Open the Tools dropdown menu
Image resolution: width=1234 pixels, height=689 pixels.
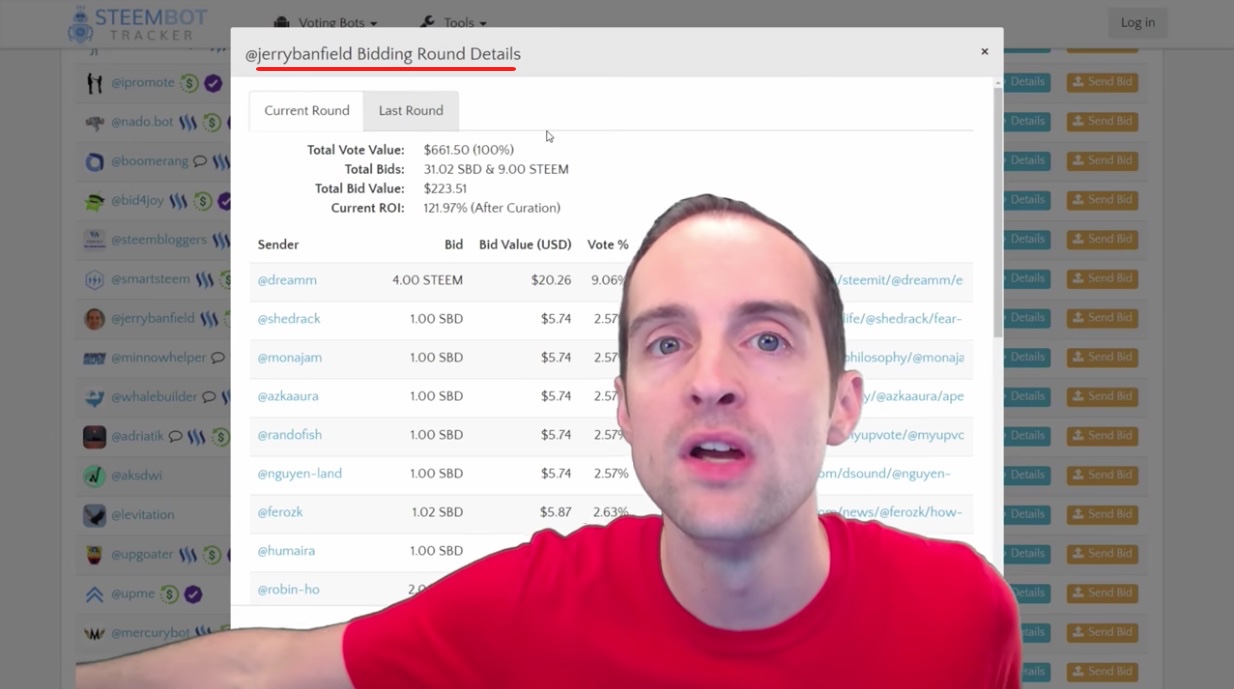[453, 22]
